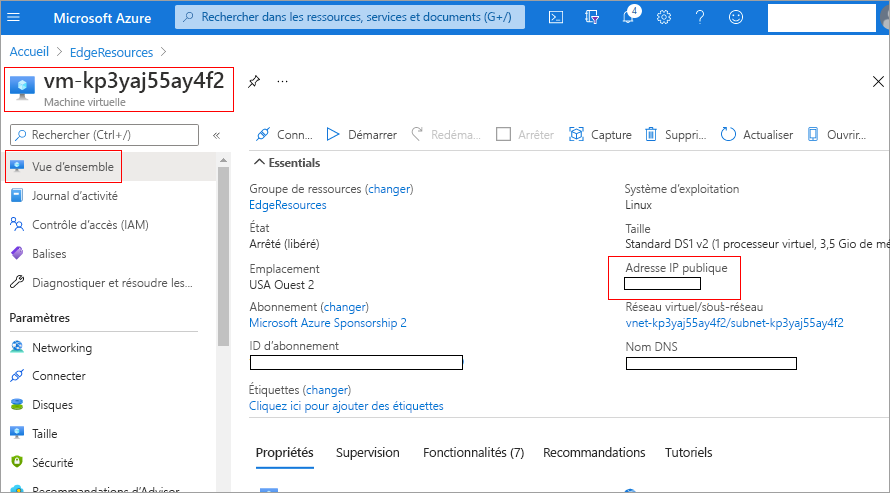Change the subscription (Abonnement) link
The height and width of the screenshot is (493, 890).
345,307
